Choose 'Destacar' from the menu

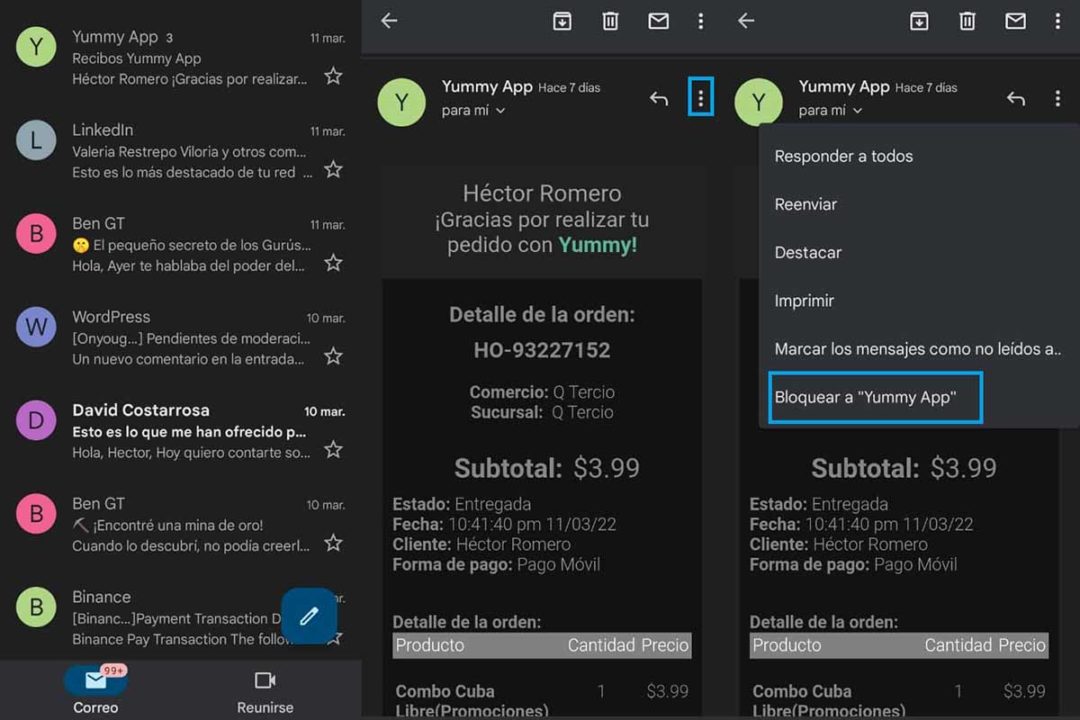[919, 253]
